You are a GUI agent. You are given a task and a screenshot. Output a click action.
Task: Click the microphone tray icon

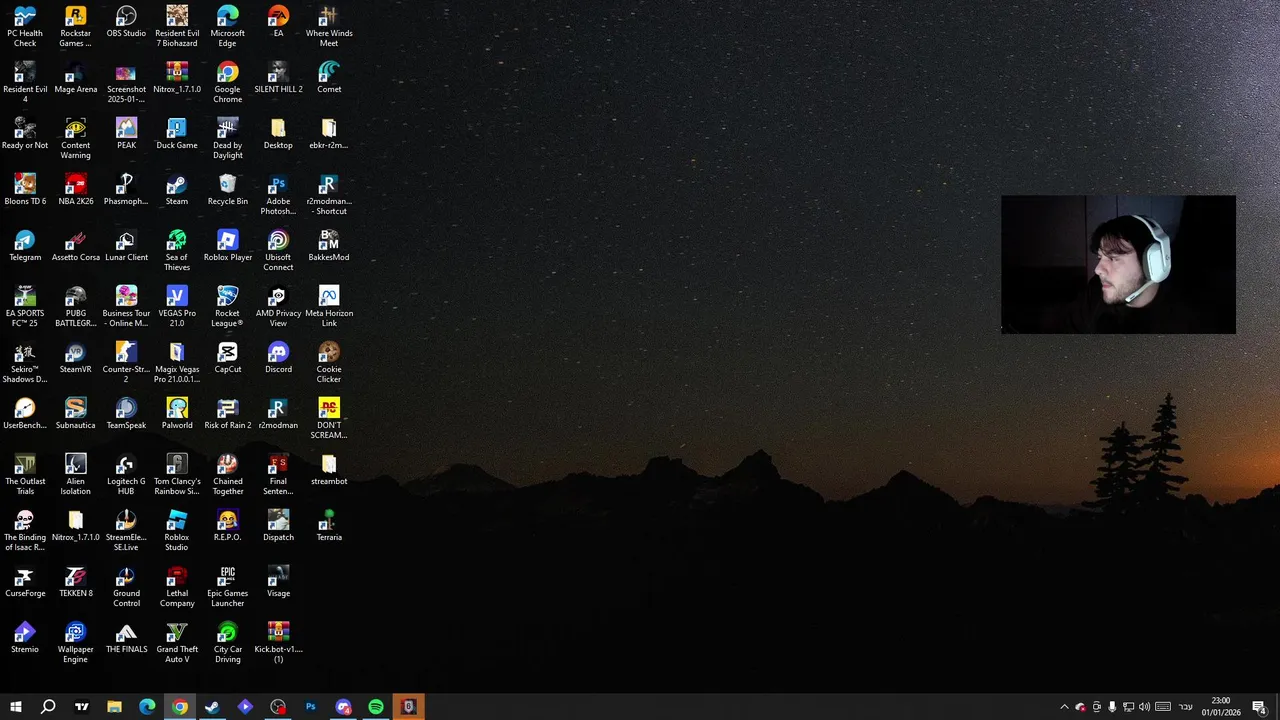(1112, 707)
